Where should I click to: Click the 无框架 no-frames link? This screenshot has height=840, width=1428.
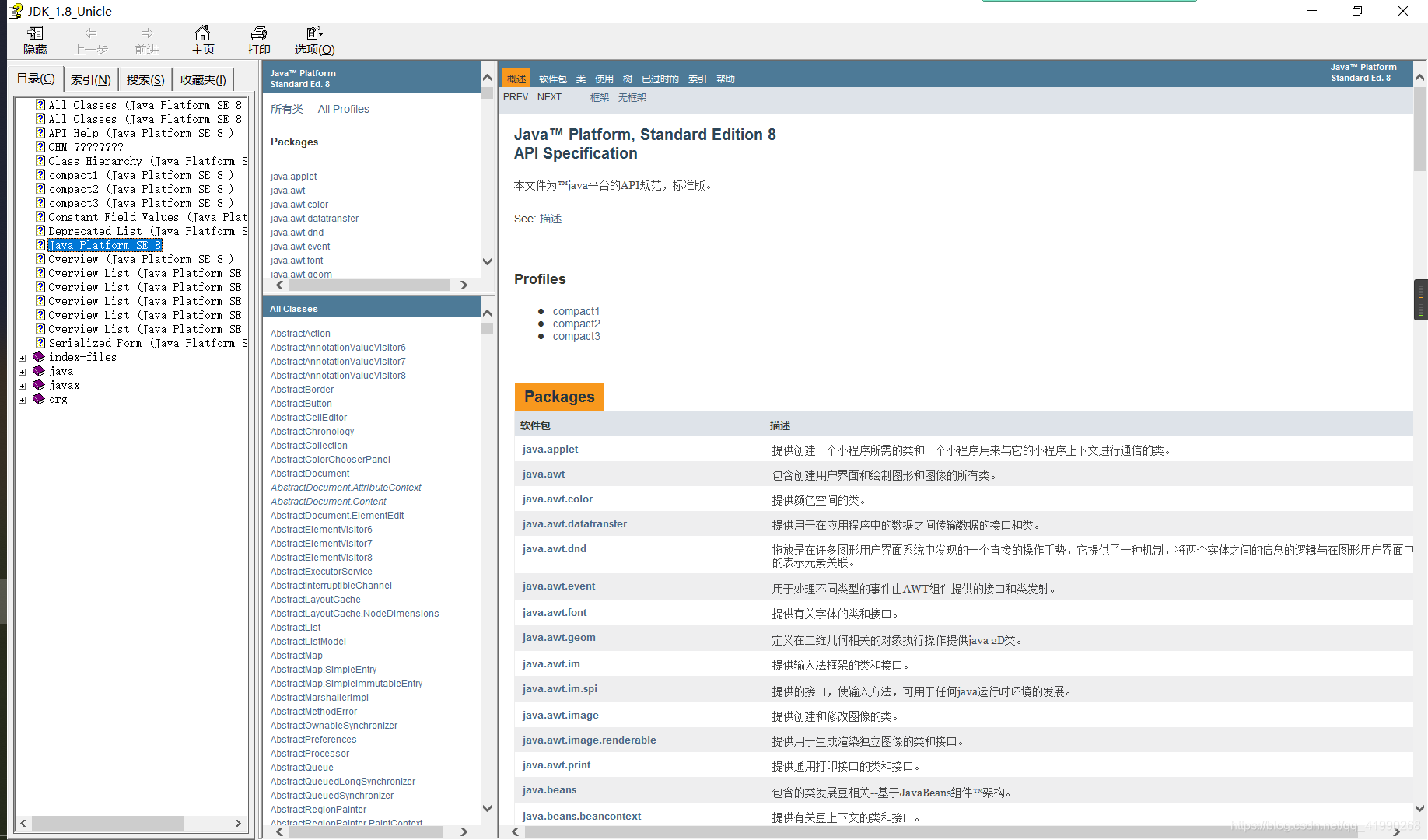coord(632,97)
